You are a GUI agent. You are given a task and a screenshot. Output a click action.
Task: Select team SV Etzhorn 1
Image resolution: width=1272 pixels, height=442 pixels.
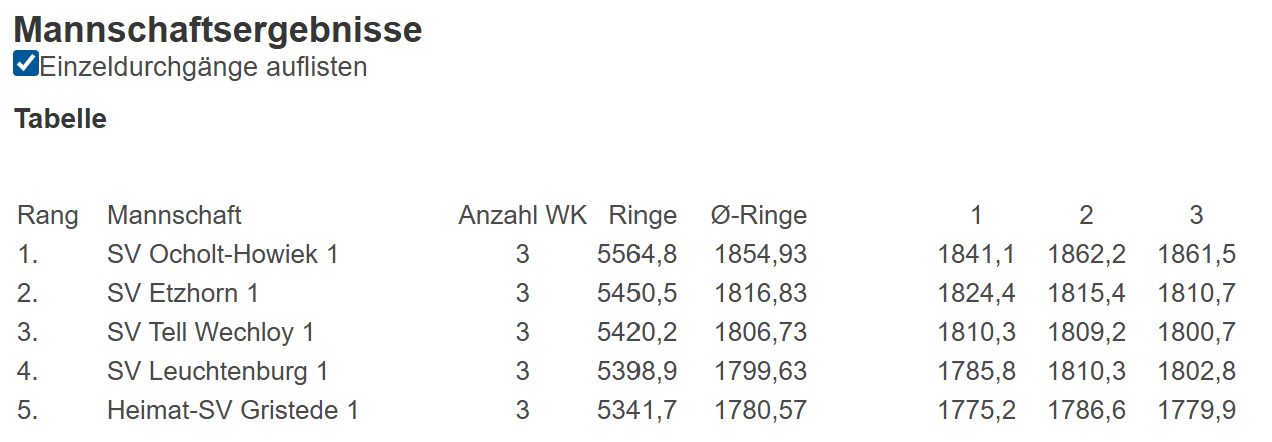tap(183, 293)
